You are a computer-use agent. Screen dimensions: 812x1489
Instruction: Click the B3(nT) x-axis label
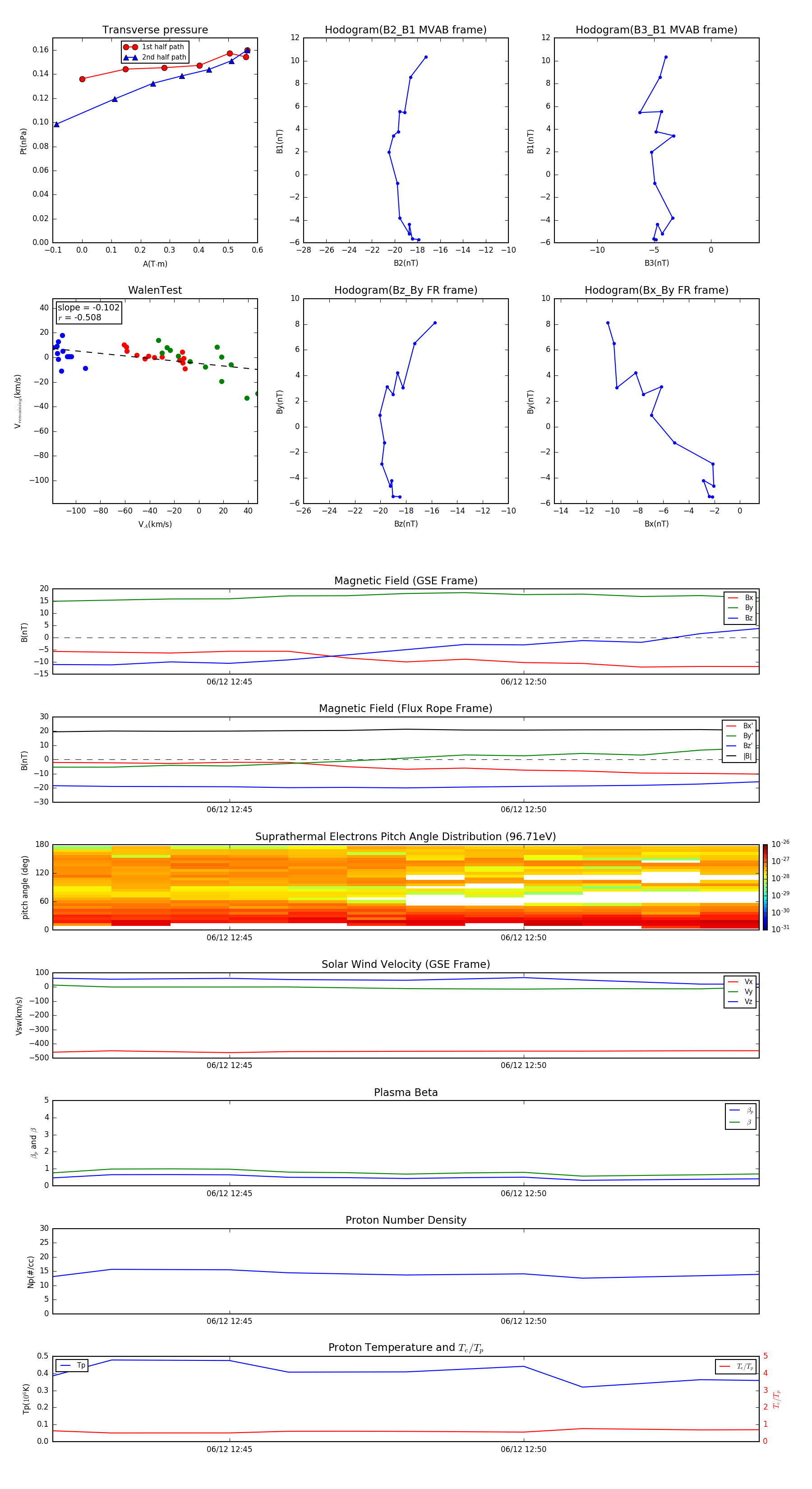pyautogui.click(x=656, y=264)
